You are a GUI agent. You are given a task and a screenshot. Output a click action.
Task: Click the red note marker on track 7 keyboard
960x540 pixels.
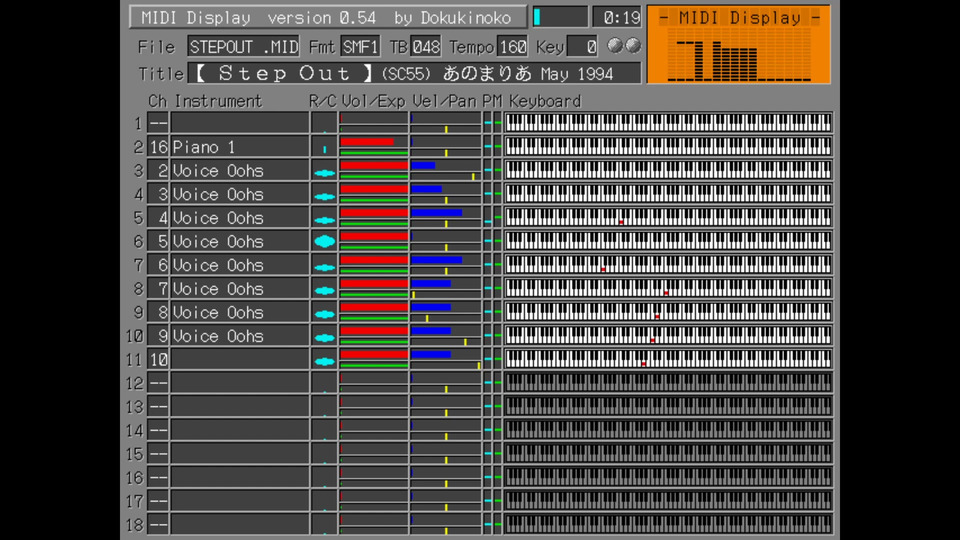tap(603, 269)
